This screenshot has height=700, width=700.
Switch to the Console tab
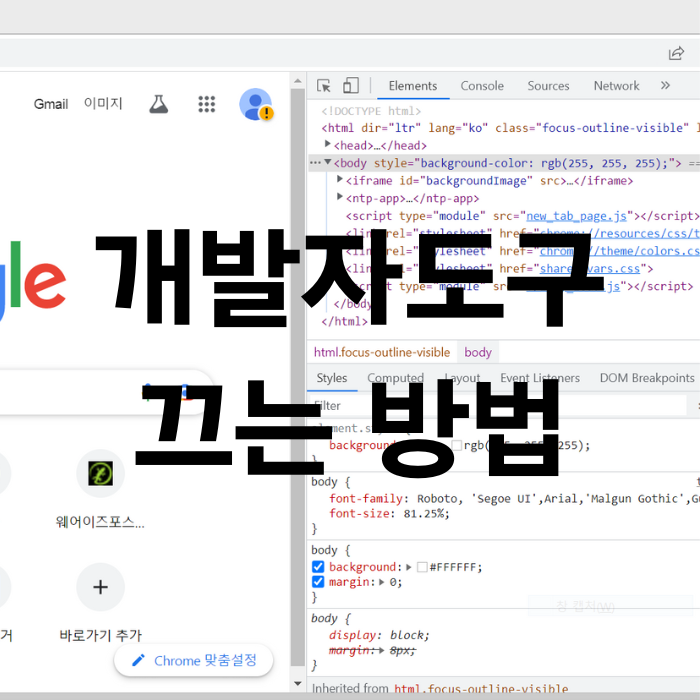click(x=482, y=86)
